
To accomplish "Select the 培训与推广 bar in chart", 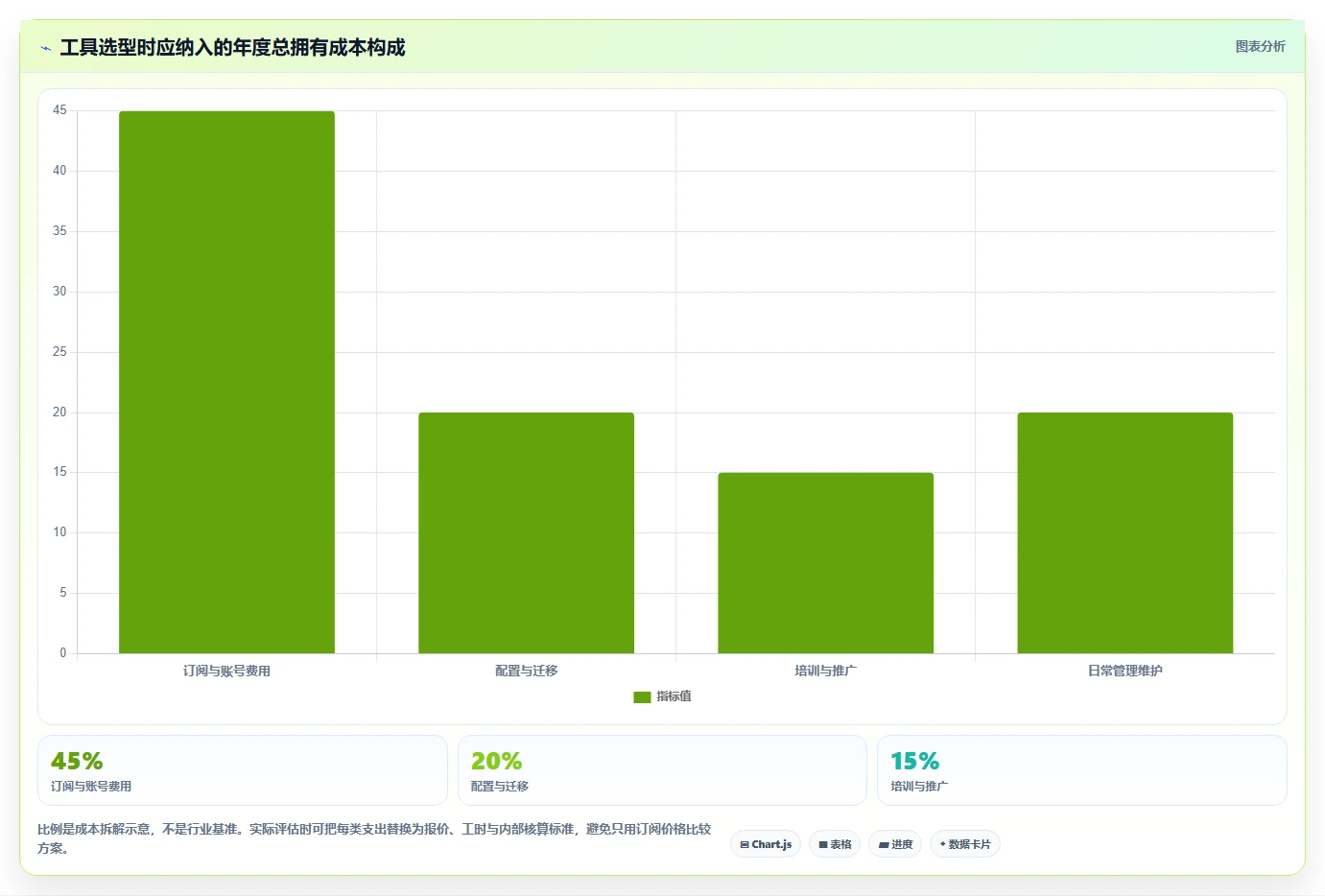I will 825,563.
